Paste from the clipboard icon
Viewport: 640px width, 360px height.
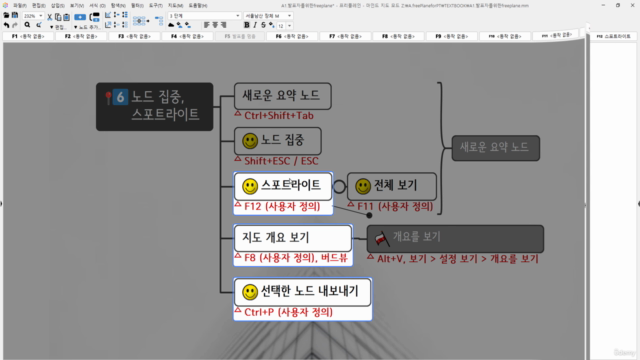66,17
